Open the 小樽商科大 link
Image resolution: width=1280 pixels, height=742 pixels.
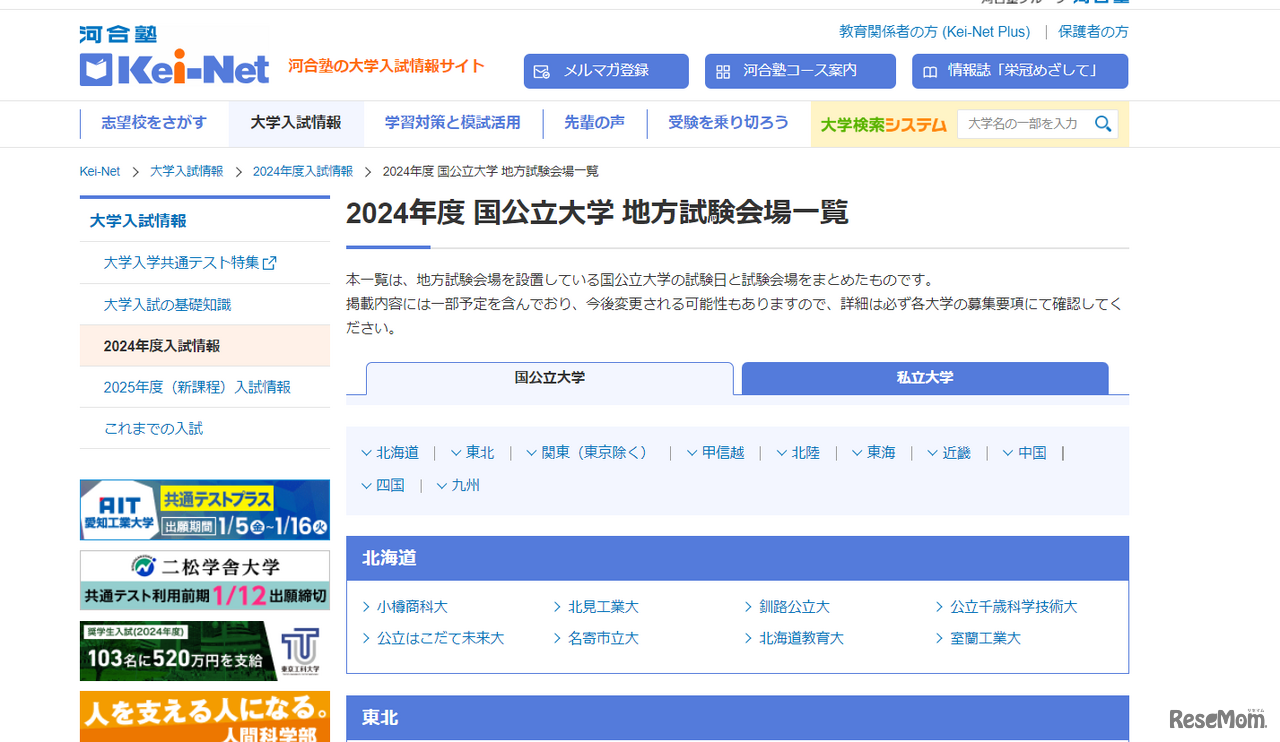point(411,606)
